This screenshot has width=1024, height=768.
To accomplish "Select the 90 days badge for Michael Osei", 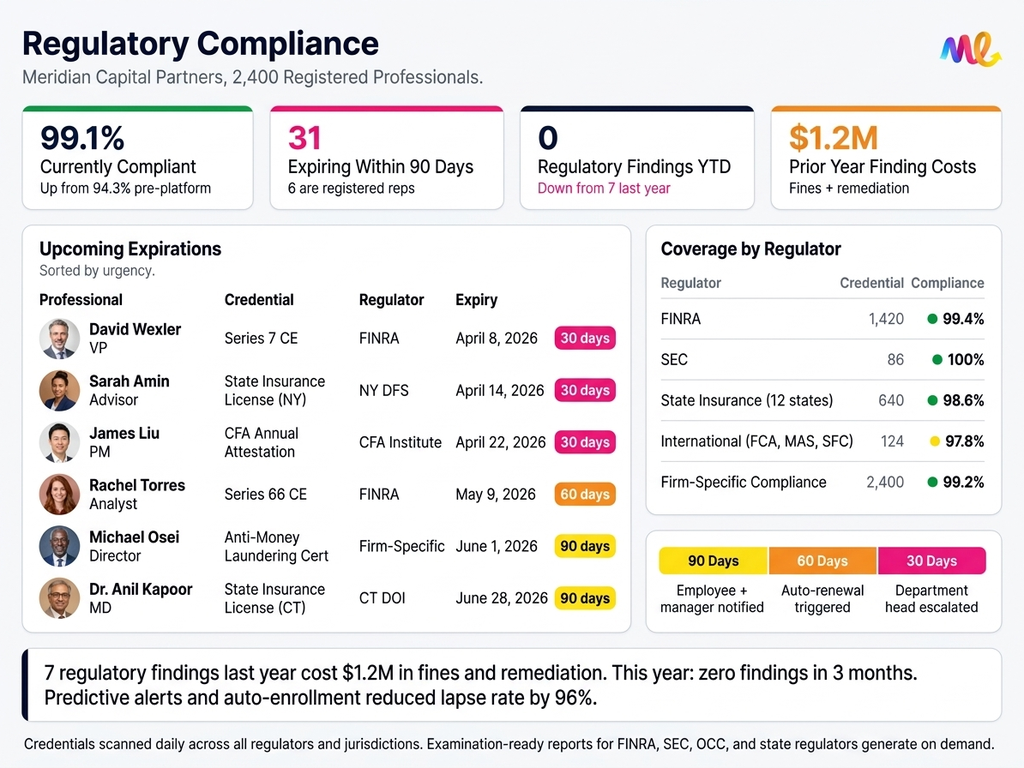I will pos(585,547).
